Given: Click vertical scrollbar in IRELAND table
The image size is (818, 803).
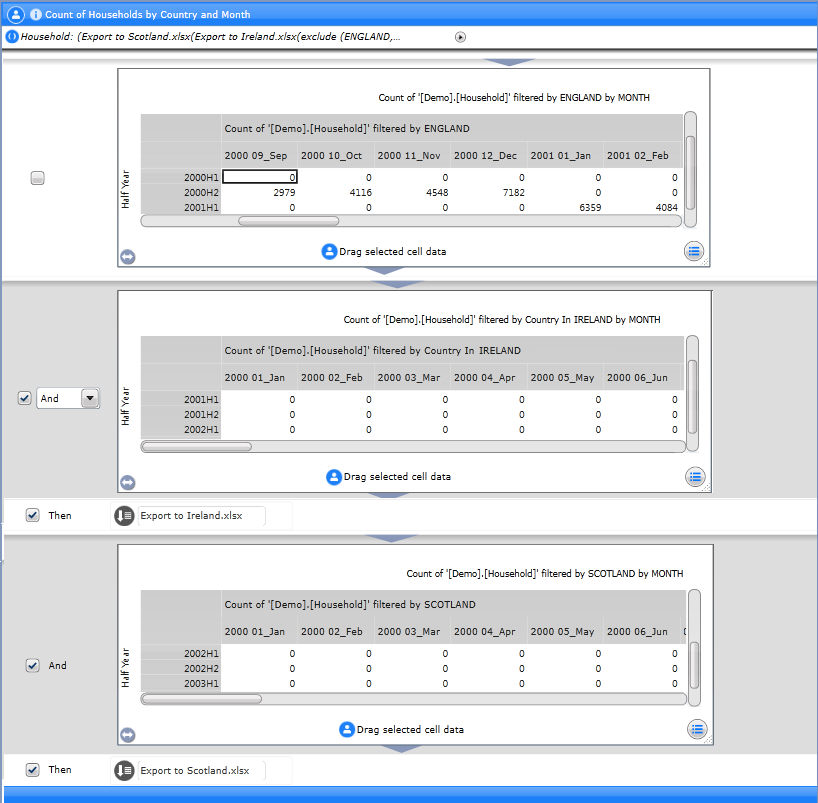Looking at the screenshot, I should (x=692, y=393).
